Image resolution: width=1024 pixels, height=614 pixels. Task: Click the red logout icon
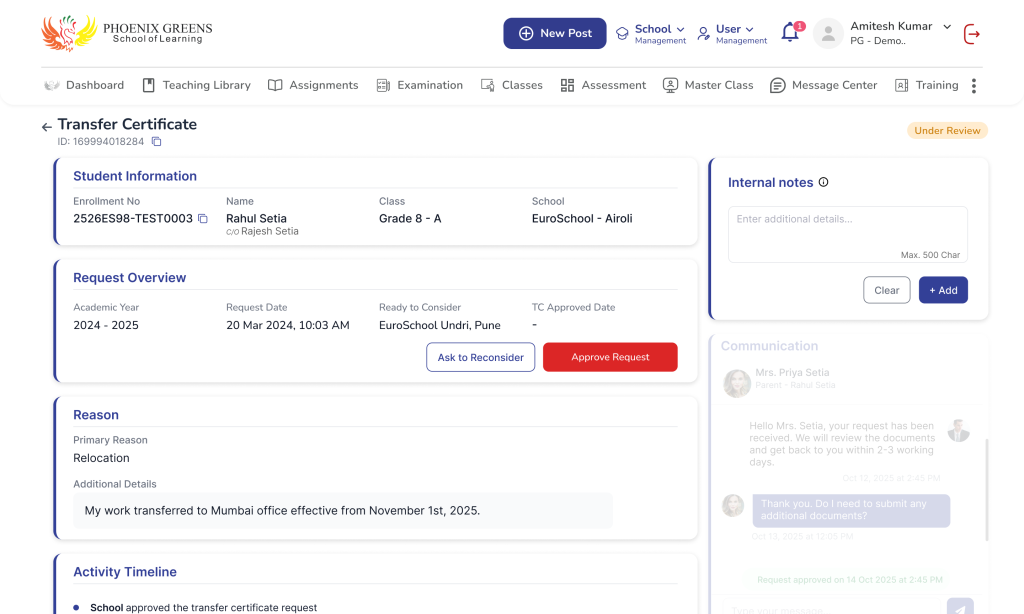[971, 34]
